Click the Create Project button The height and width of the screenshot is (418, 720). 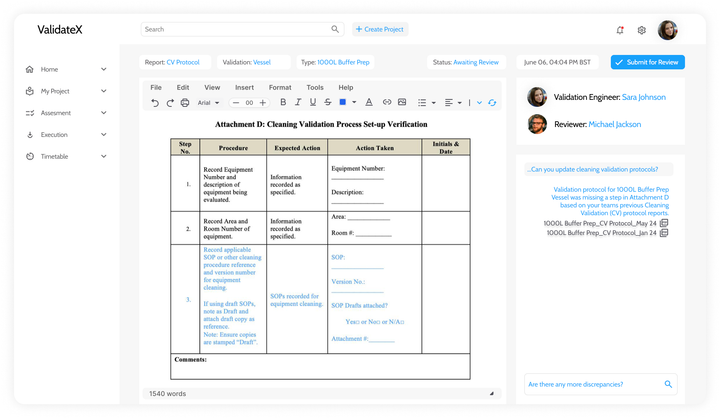pyautogui.click(x=380, y=29)
